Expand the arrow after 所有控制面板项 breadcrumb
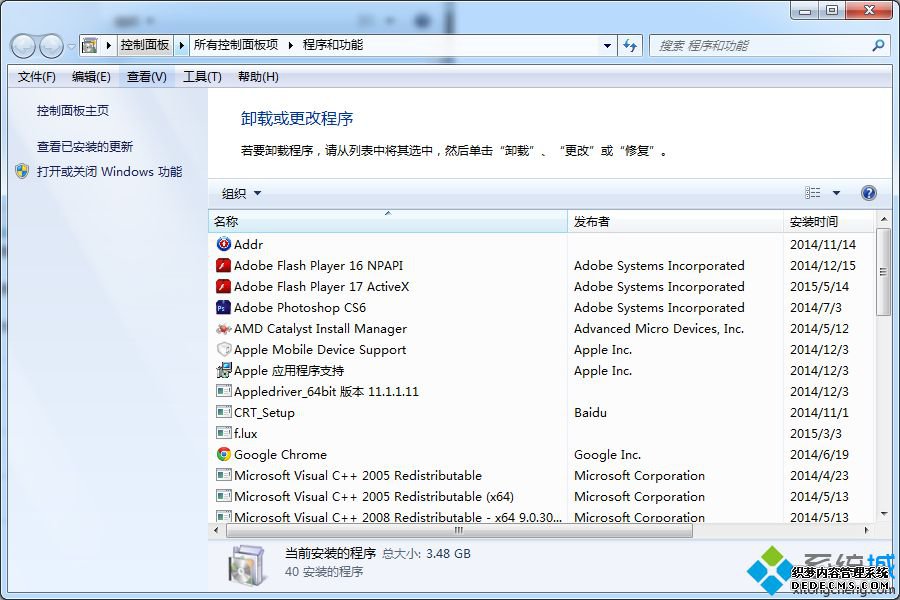 click(290, 45)
